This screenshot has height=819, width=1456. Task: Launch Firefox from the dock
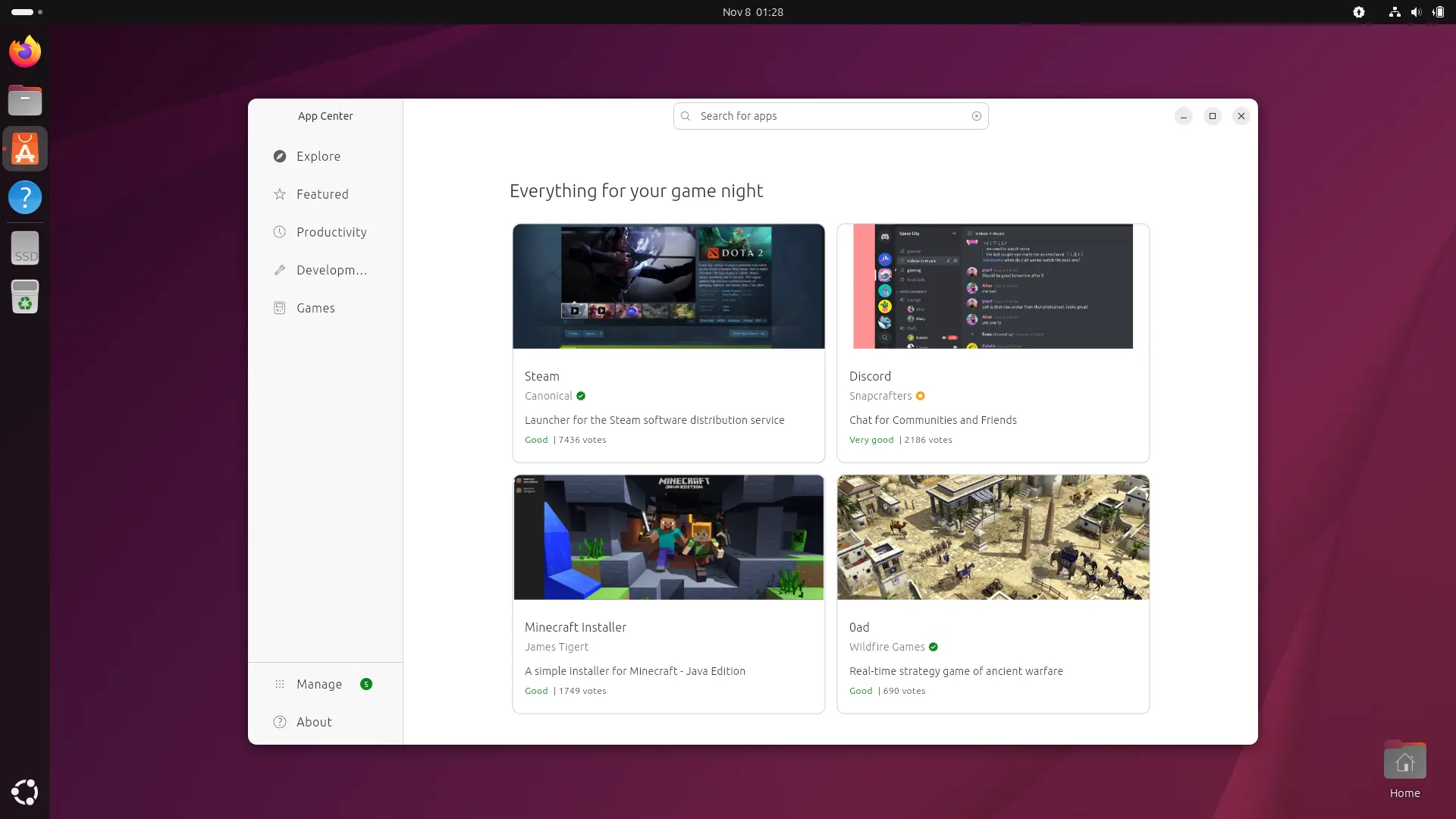(24, 51)
